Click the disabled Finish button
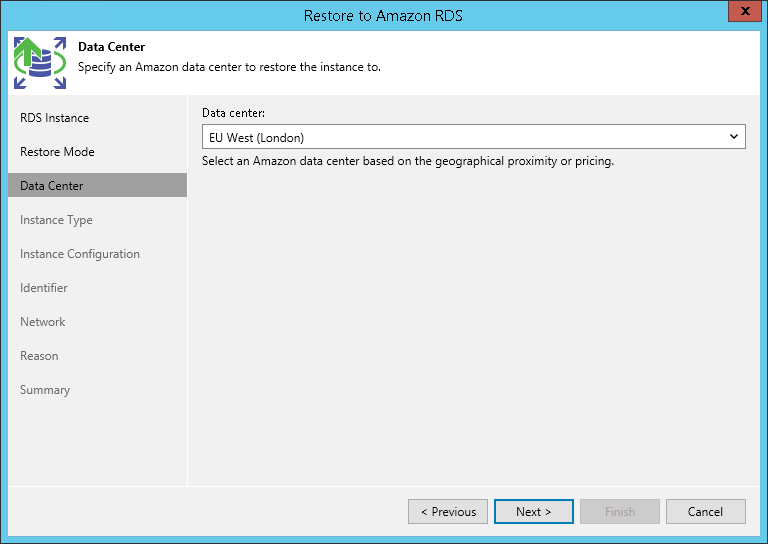Screen dimensions: 768x544 (x=620, y=512)
